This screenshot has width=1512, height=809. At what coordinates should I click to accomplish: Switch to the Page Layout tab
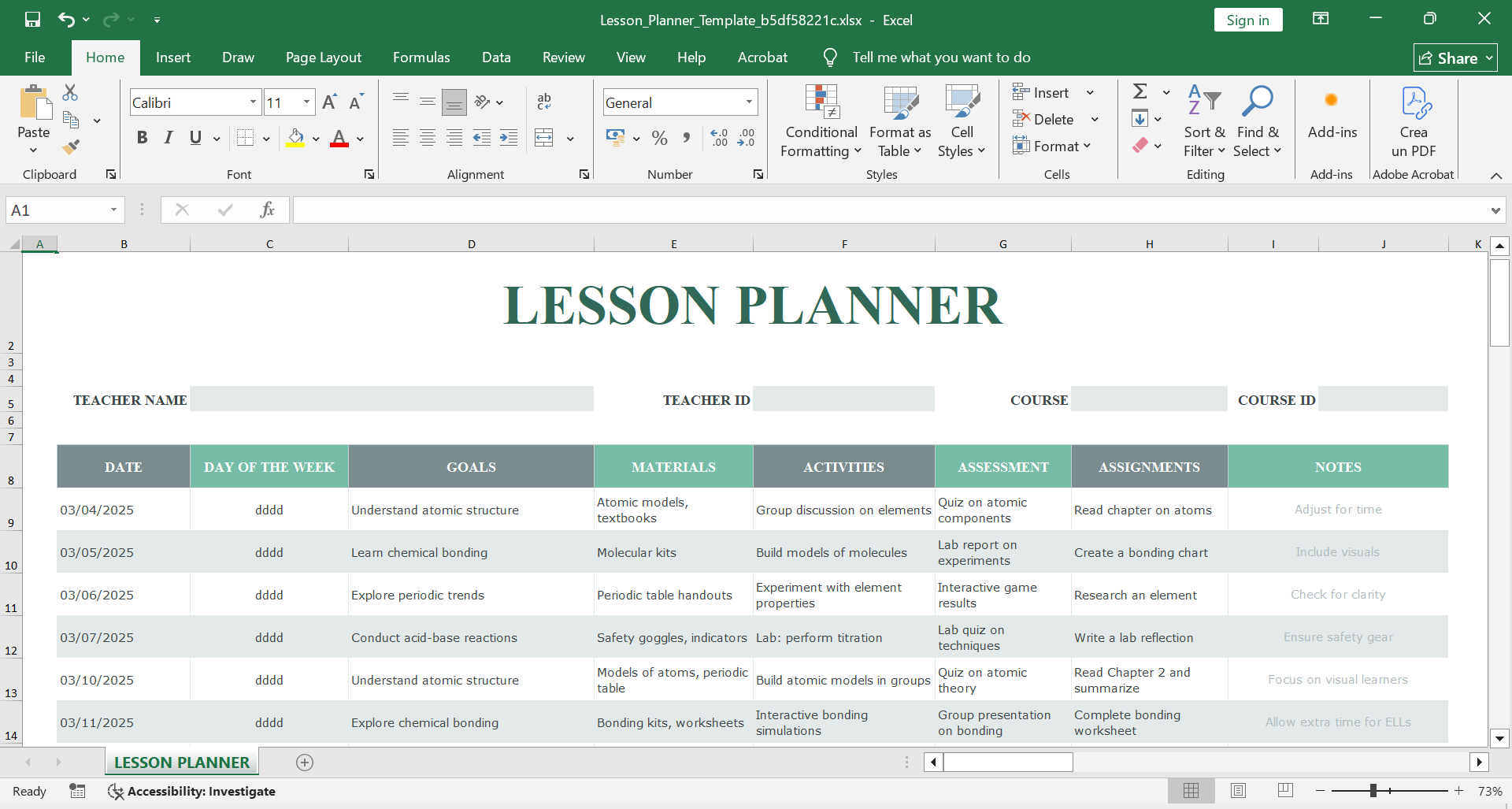[x=324, y=58]
